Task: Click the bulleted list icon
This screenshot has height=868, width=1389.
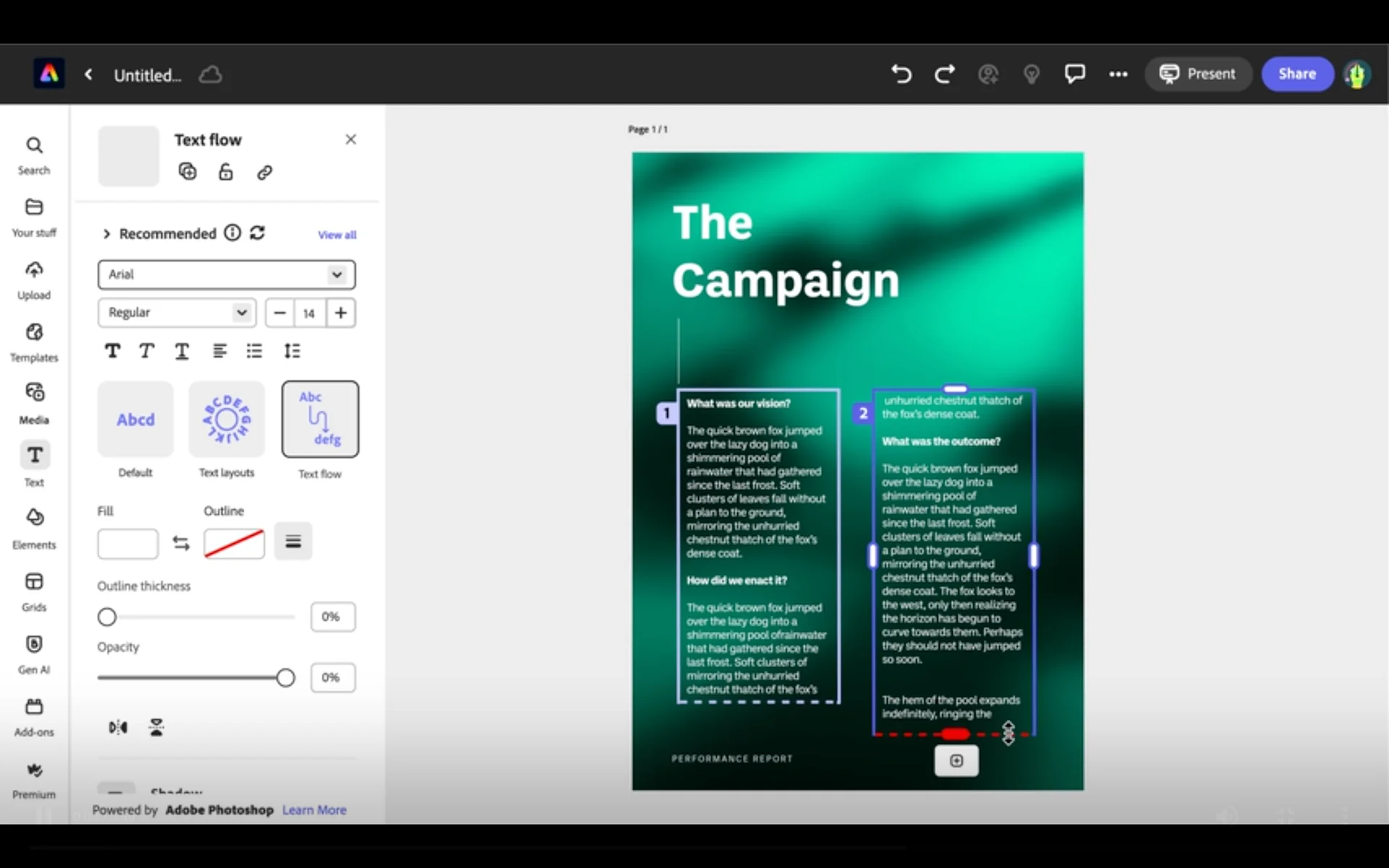Action: pyautogui.click(x=254, y=351)
